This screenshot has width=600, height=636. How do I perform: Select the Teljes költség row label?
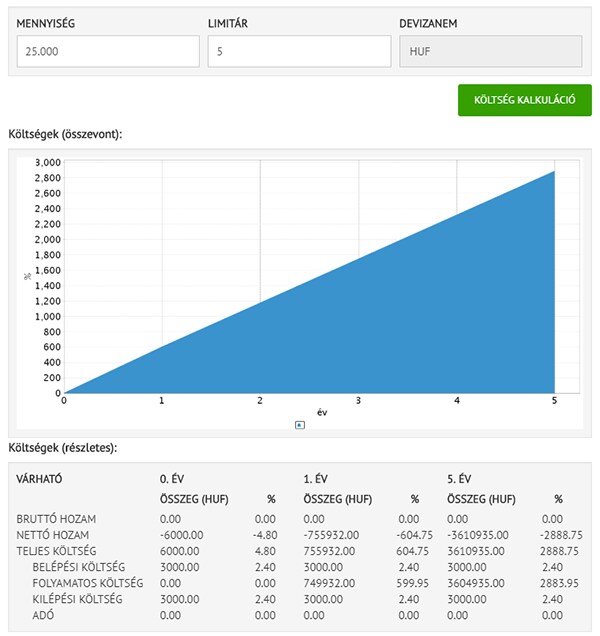pos(56,551)
